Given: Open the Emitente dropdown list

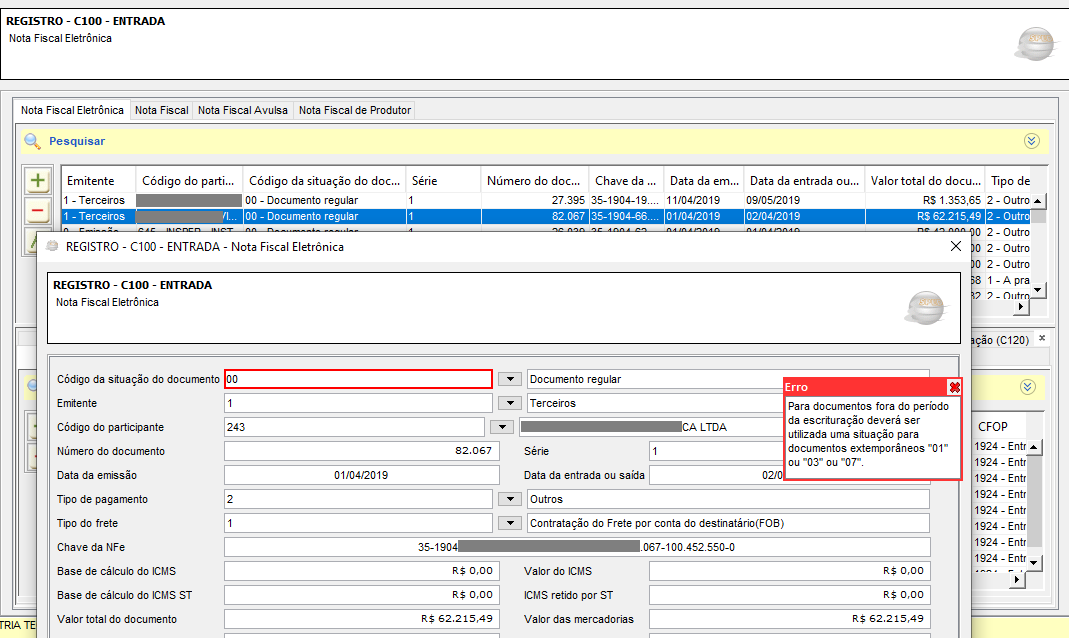Looking at the screenshot, I should [x=510, y=403].
